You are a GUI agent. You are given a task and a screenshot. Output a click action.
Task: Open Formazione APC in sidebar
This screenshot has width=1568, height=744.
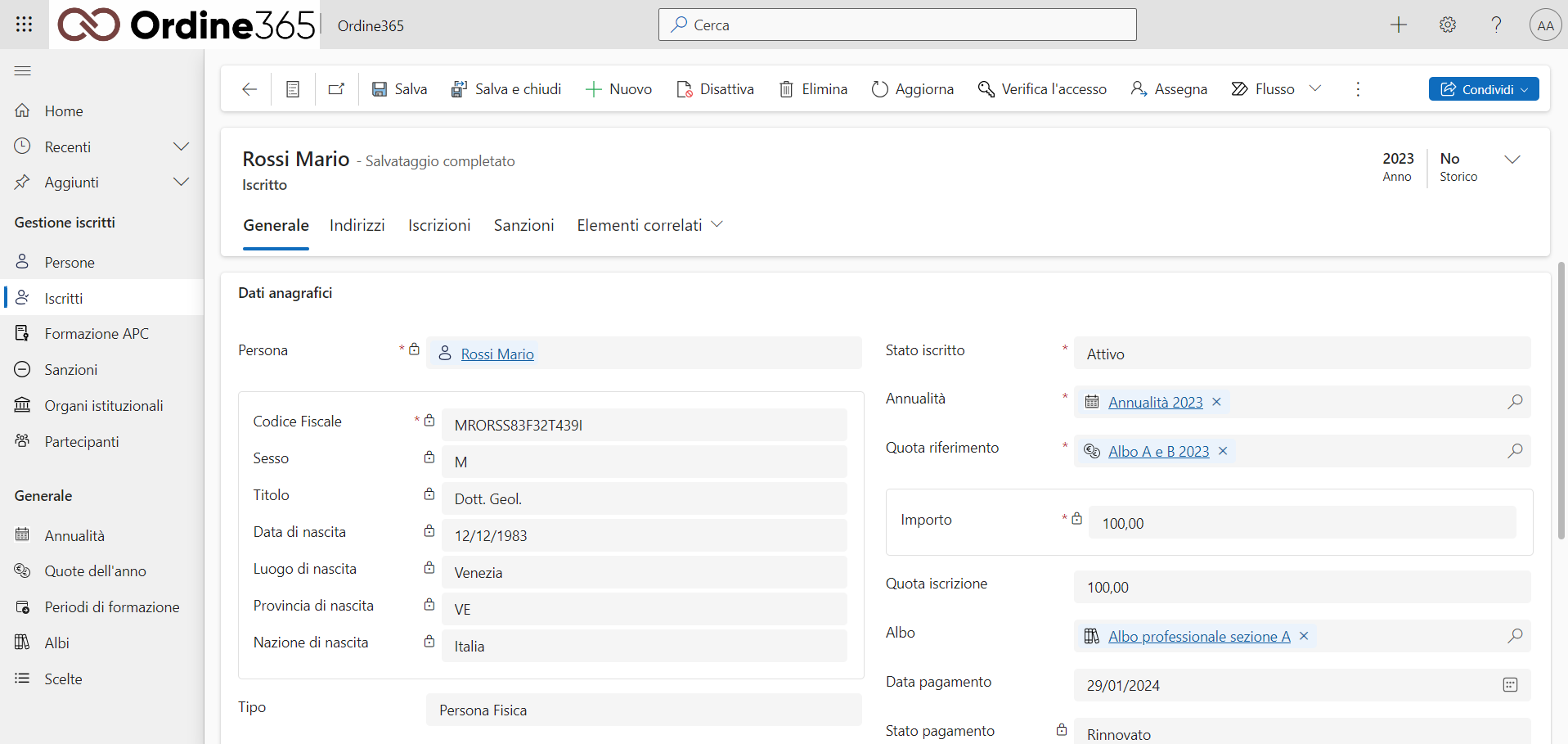tap(97, 334)
